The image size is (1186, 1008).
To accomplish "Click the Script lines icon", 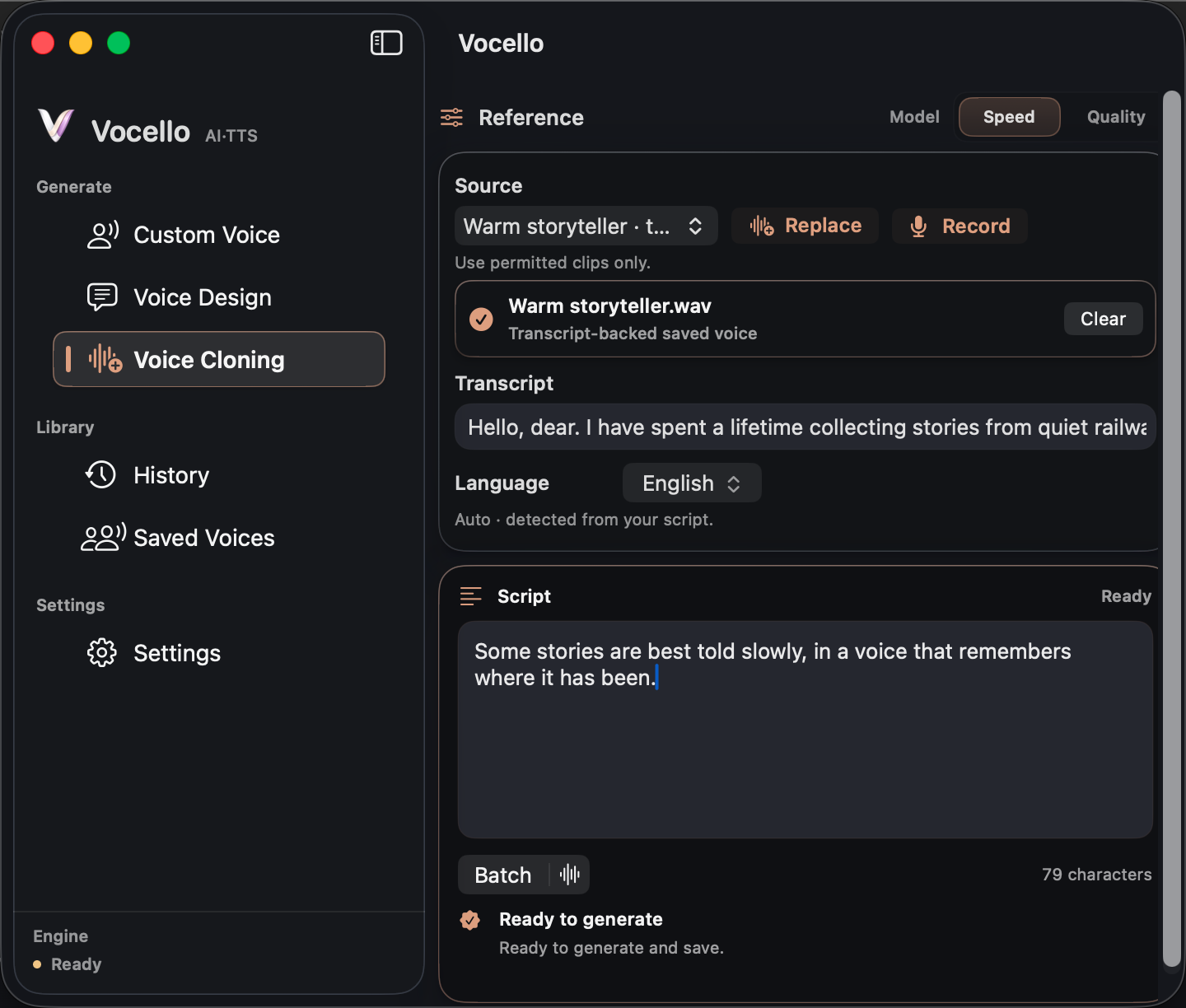I will pyautogui.click(x=470, y=596).
